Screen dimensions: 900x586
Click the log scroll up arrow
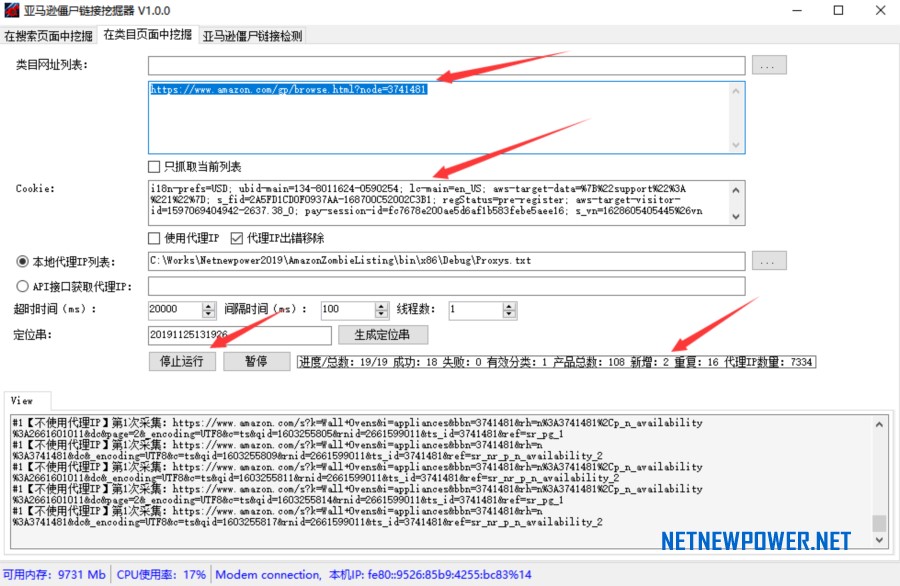(x=879, y=425)
